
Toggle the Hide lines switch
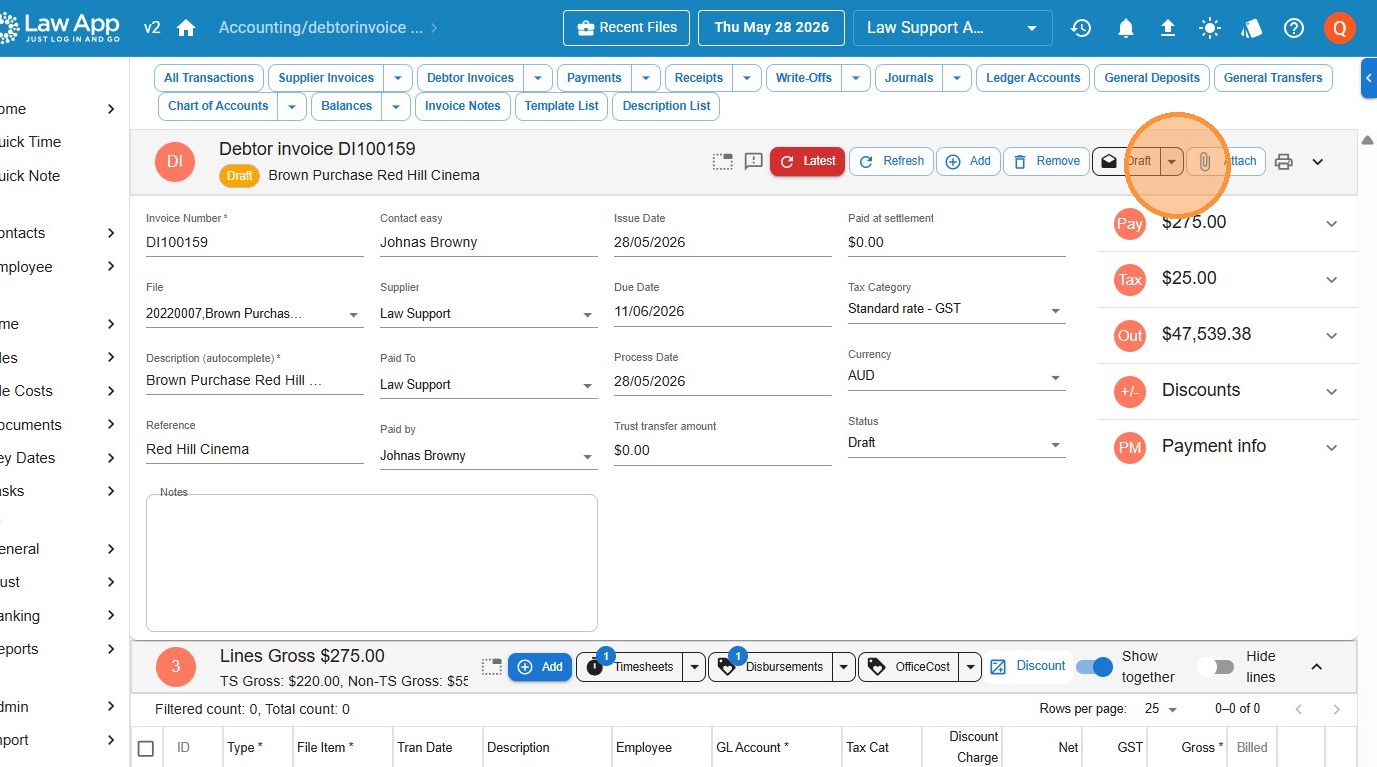(x=1216, y=667)
